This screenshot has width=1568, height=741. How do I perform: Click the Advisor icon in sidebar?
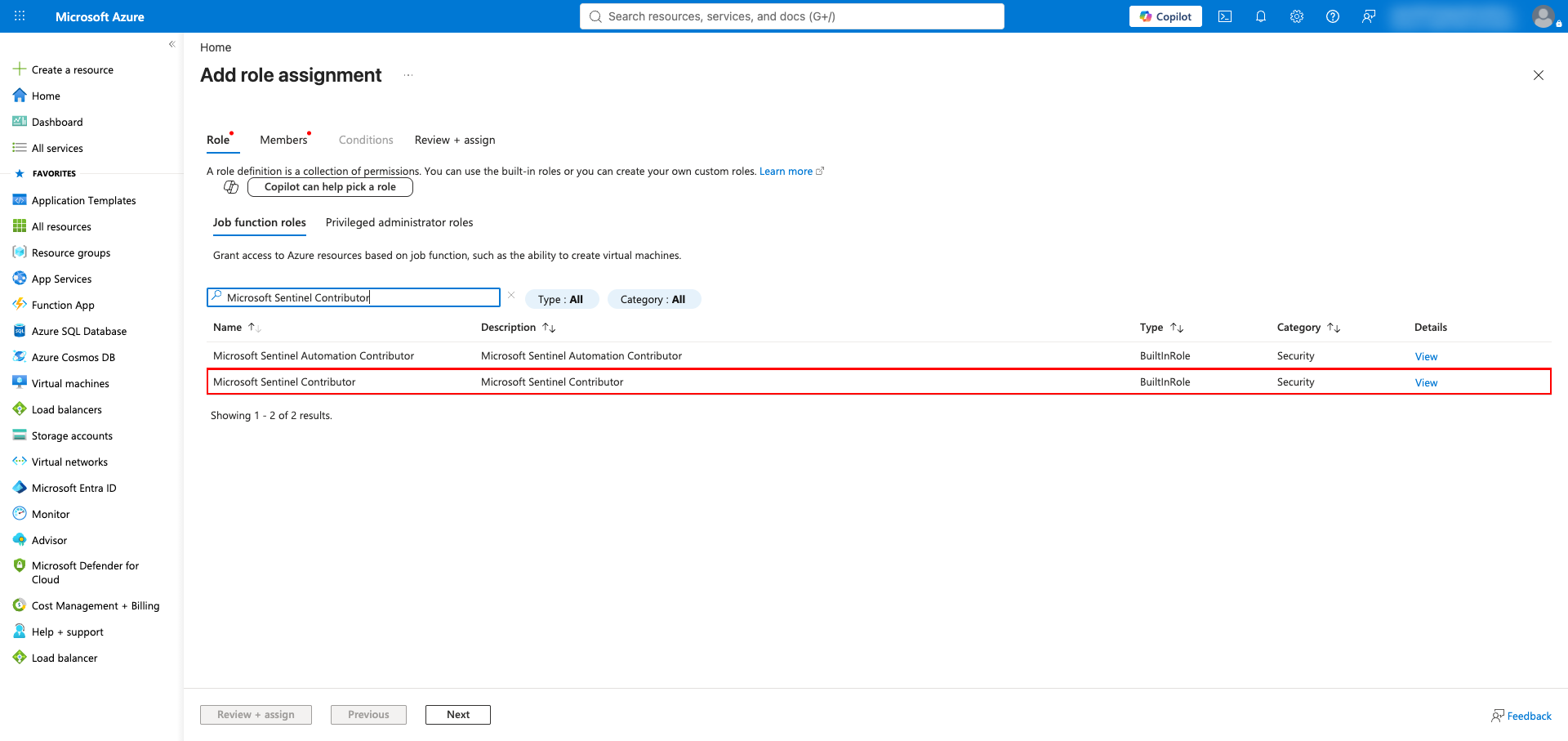20,540
